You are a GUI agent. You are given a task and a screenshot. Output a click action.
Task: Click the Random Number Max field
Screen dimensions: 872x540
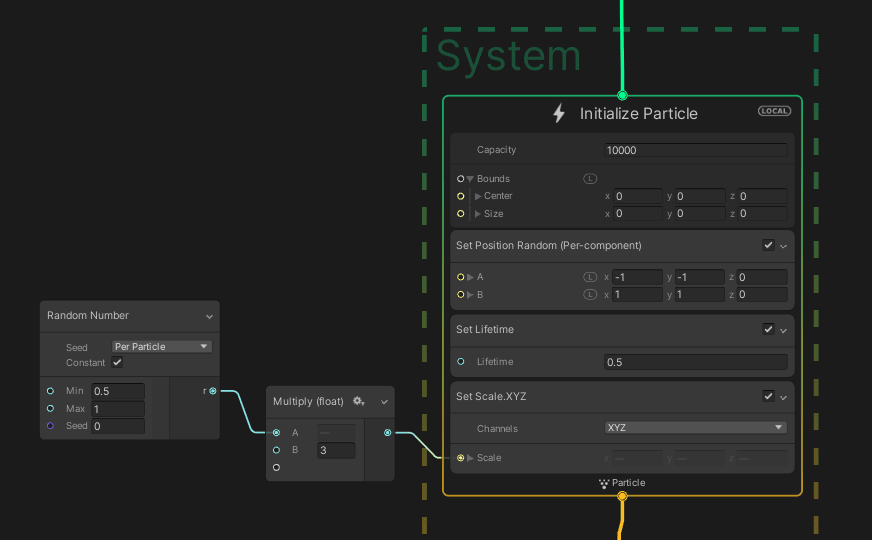pos(118,409)
